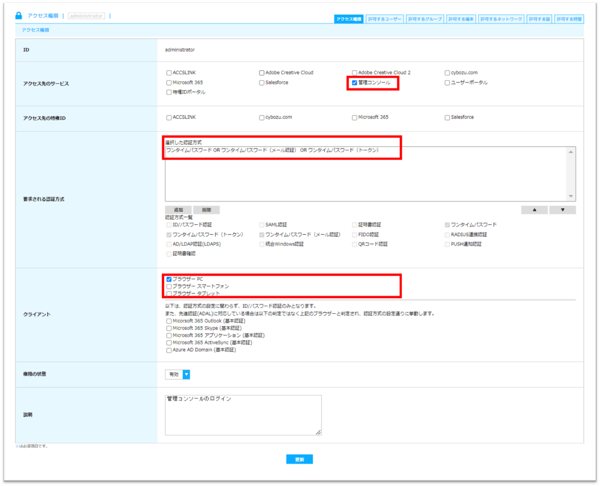The width and height of the screenshot is (600, 486).
Task: Move selected method up with ▲ button
Action: pyautogui.click(x=534, y=210)
